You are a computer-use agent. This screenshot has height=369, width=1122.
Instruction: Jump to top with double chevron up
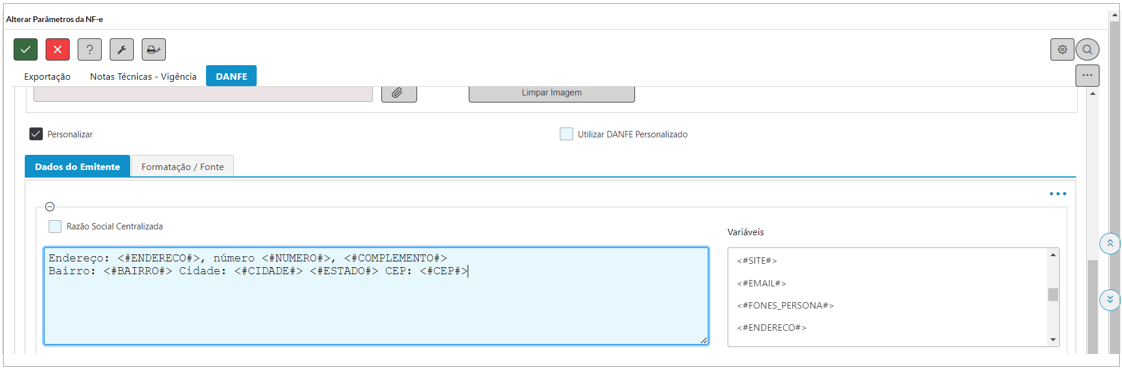(x=1109, y=243)
